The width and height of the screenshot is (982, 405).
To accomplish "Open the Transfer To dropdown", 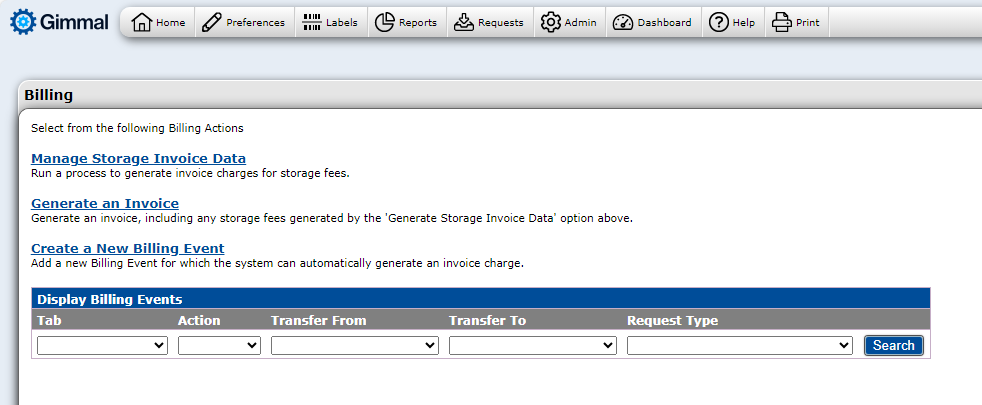I will tap(533, 345).
